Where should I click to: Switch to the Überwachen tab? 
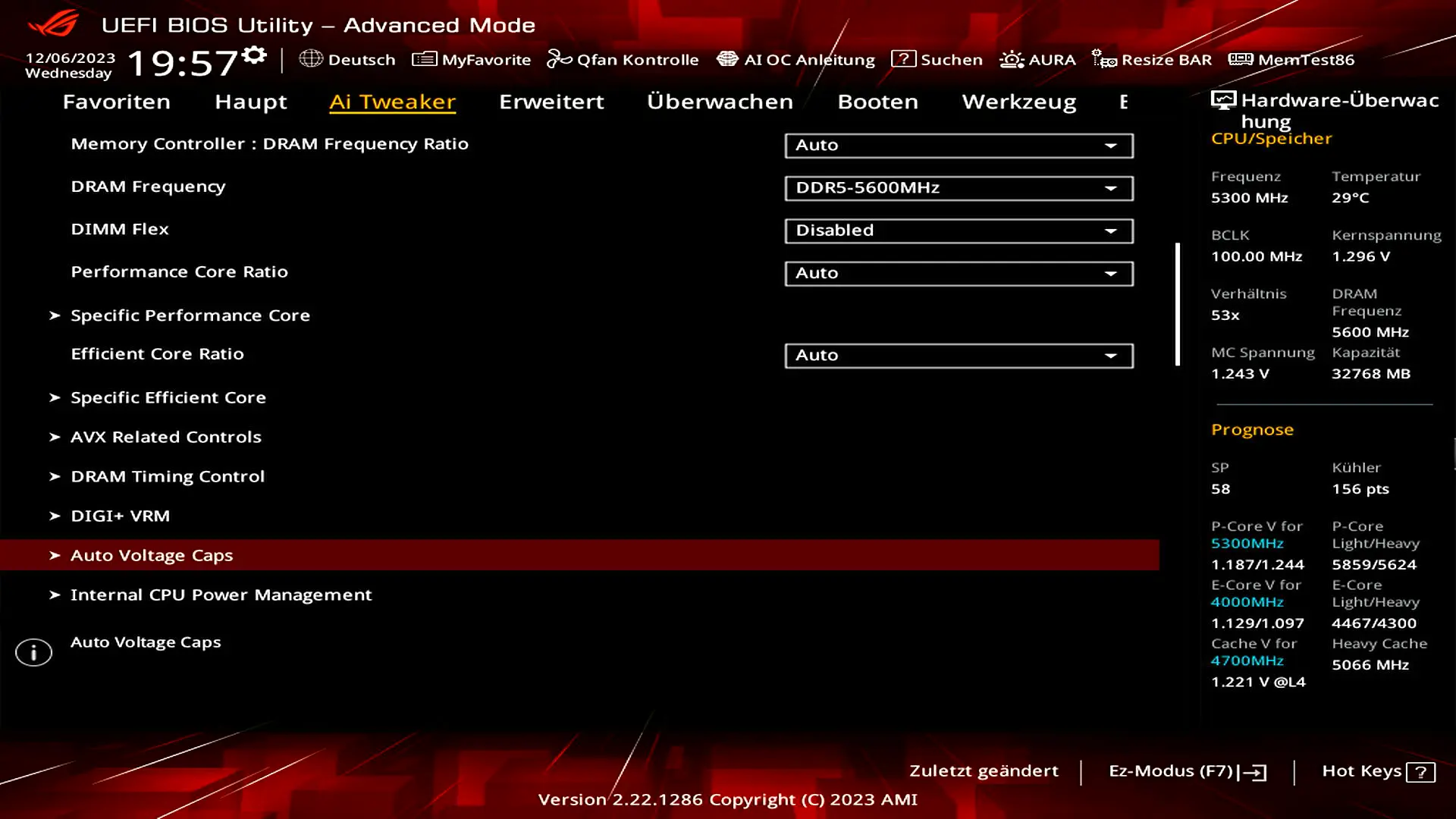tap(720, 102)
